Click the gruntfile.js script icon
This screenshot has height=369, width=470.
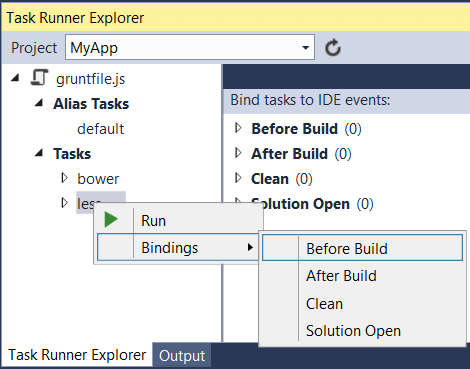40,77
